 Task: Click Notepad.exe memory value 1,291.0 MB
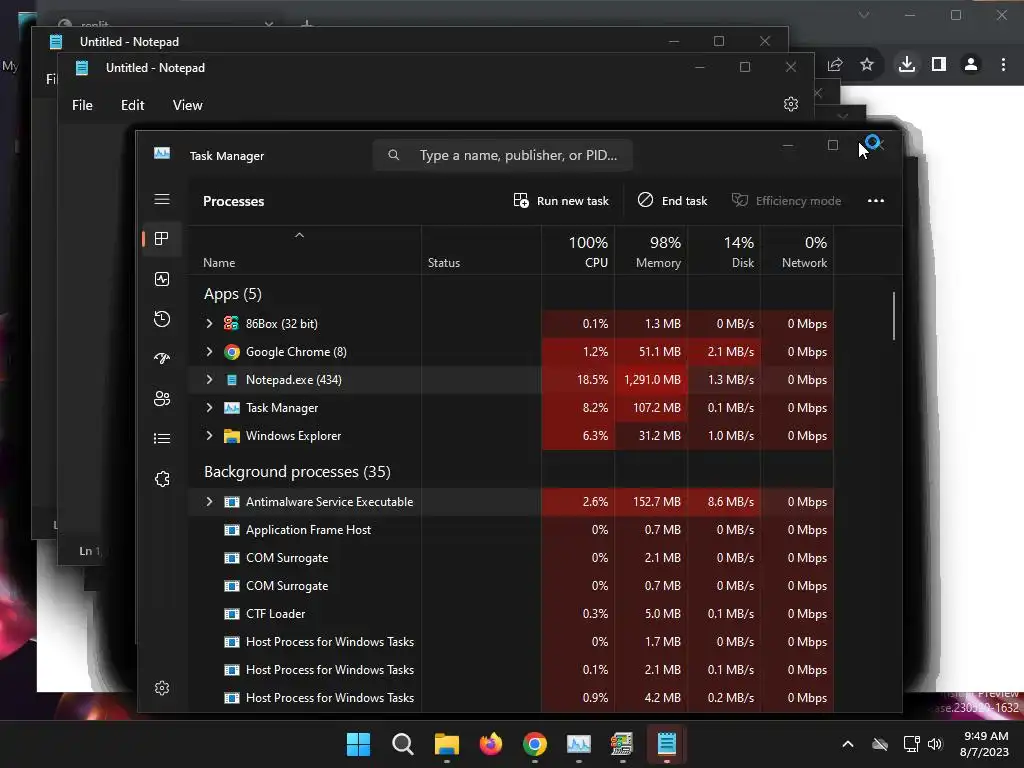652,379
